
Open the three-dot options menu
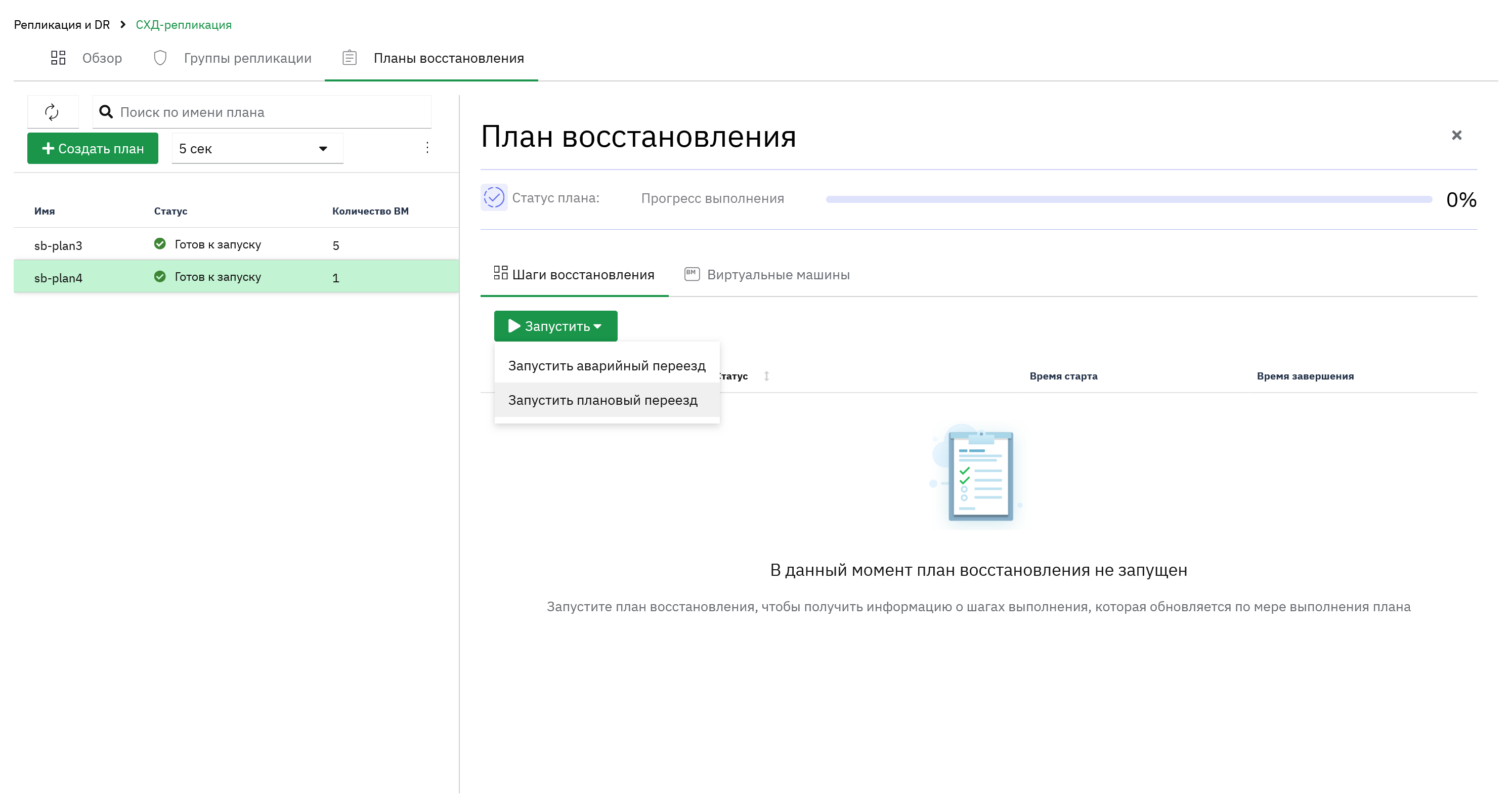tap(427, 147)
